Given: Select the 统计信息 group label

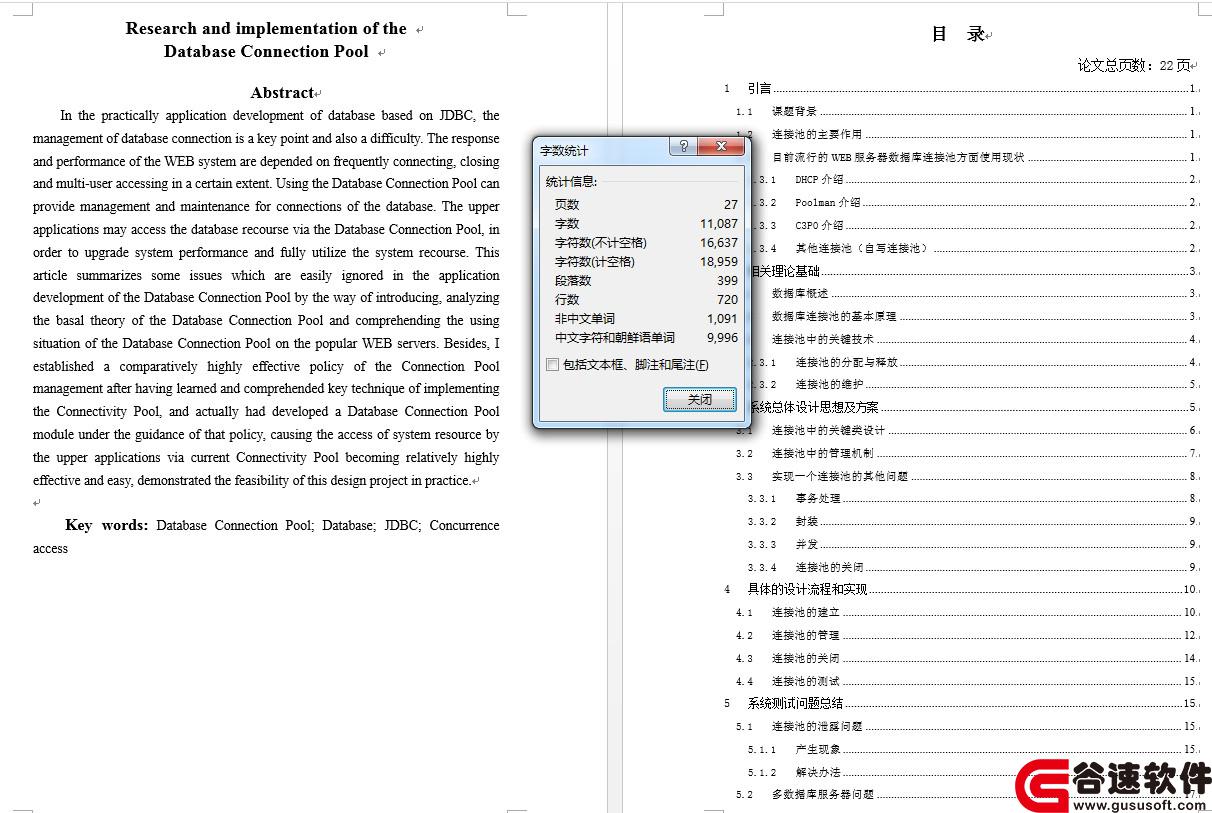Looking at the screenshot, I should point(571,182).
